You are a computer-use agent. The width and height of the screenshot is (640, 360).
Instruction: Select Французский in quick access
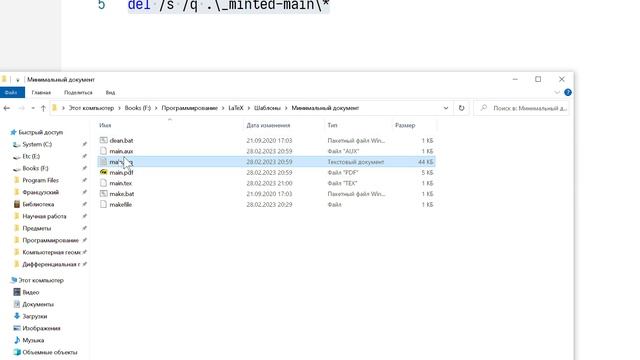[x=40, y=192]
